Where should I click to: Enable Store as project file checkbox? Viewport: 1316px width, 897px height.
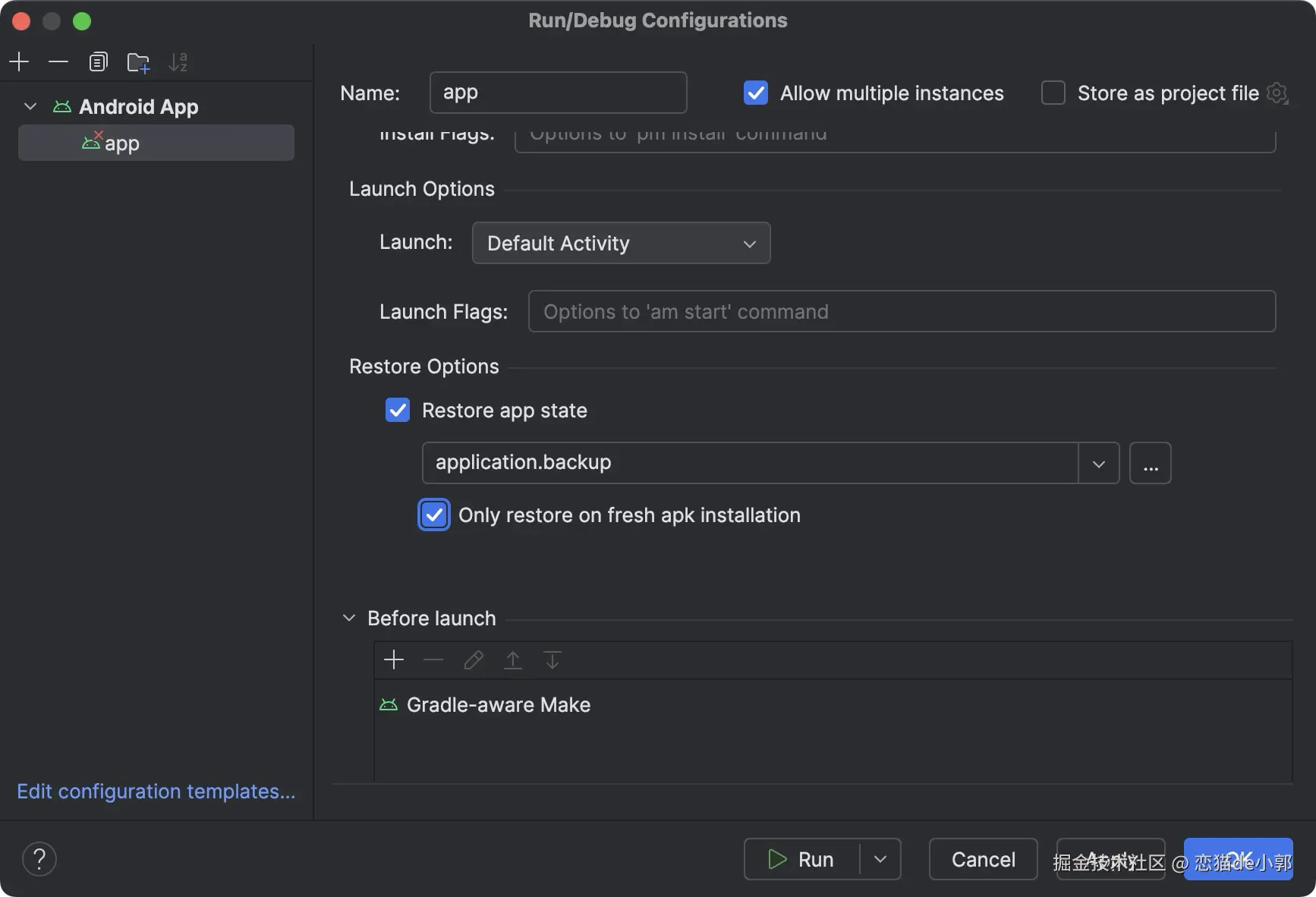(1053, 93)
